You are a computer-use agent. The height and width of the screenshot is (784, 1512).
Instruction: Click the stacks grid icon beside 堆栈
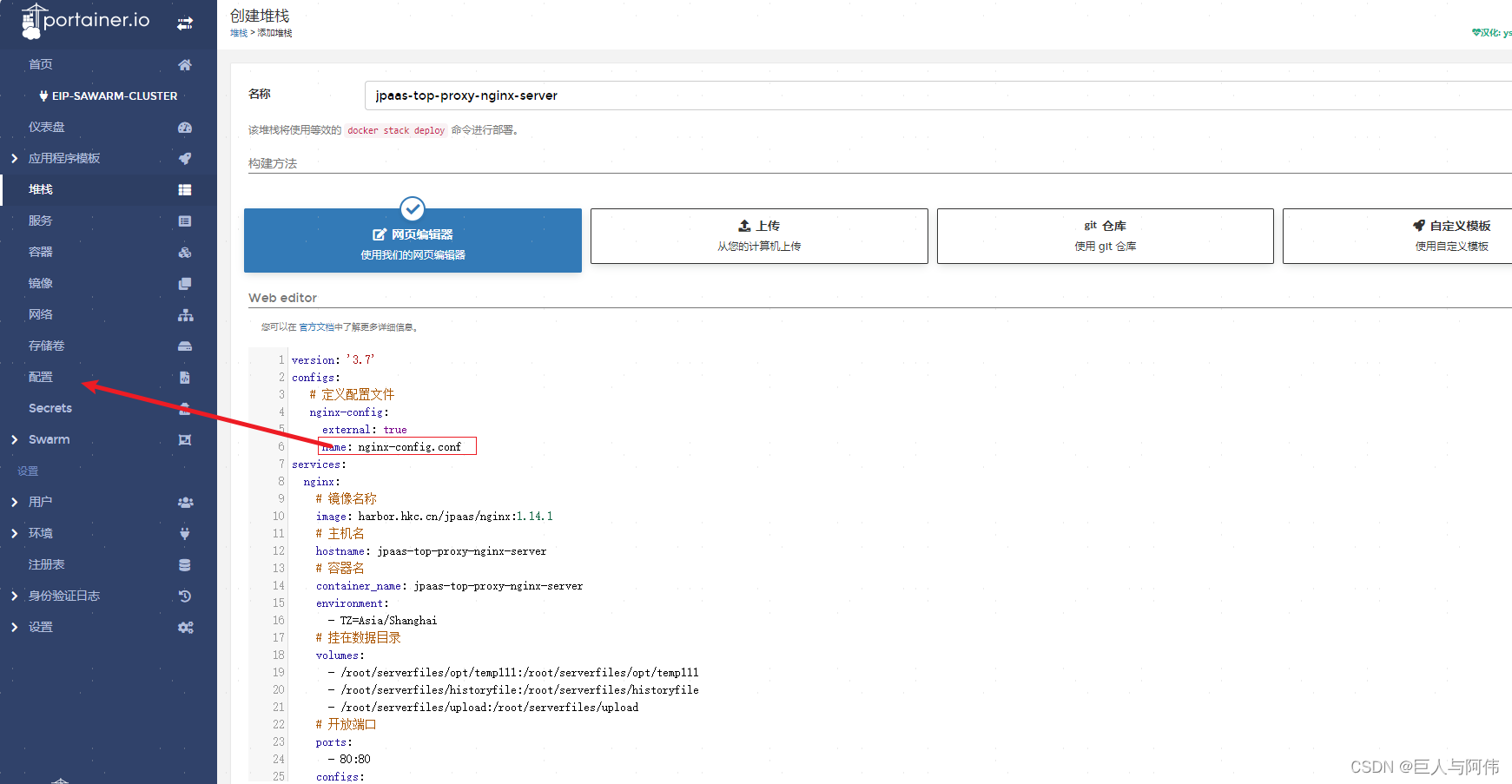(185, 189)
